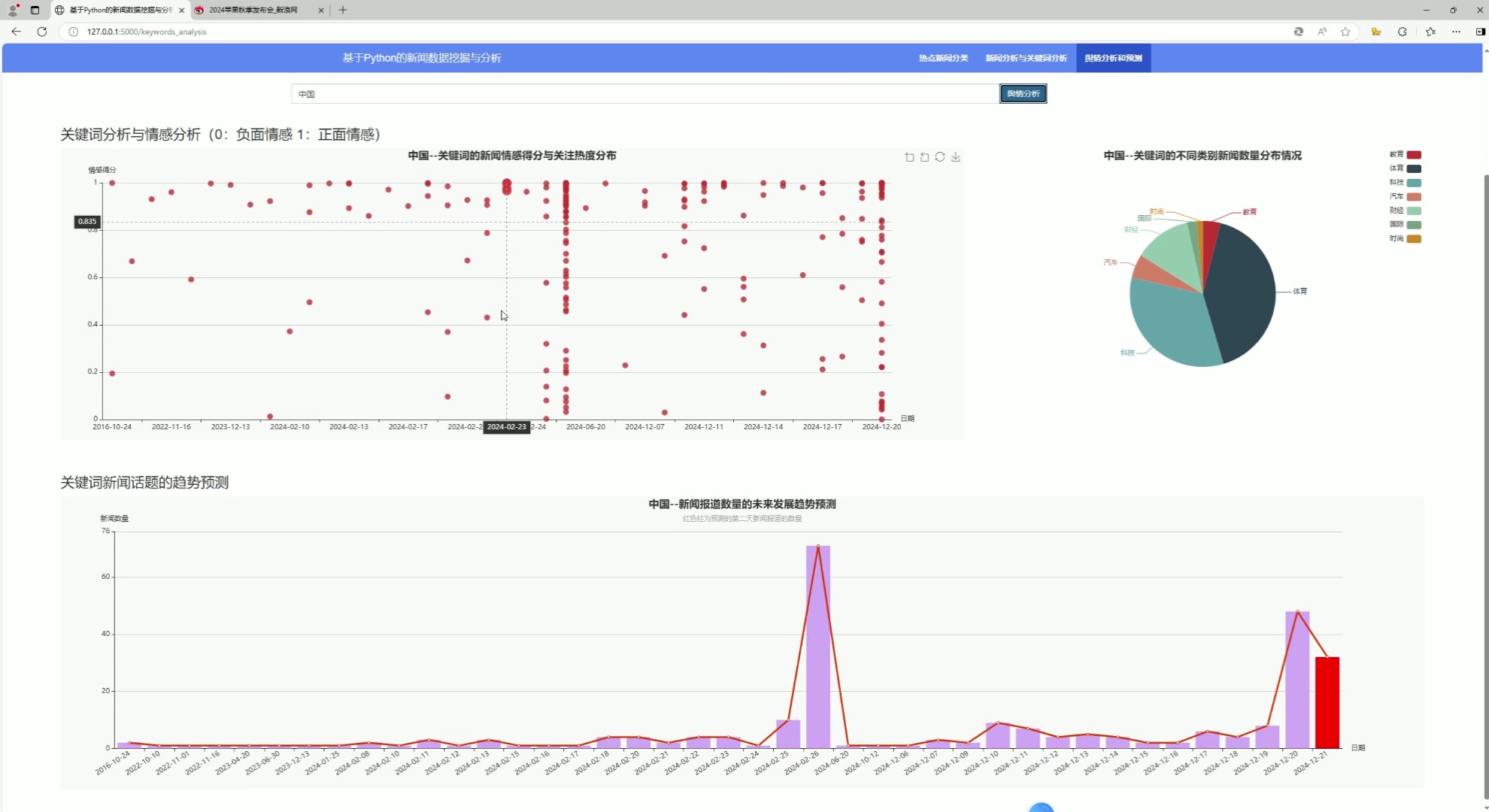Viewport: 1489px width, 812px height.
Task: Go to 新闻分析与关键词分析 page
Action: [x=1026, y=58]
